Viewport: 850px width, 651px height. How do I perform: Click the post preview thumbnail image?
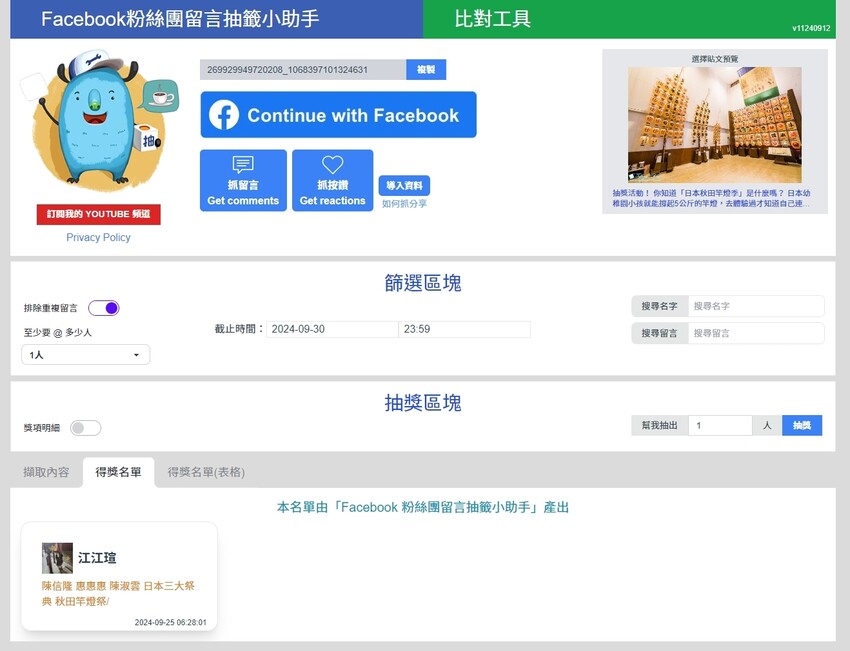tap(714, 125)
